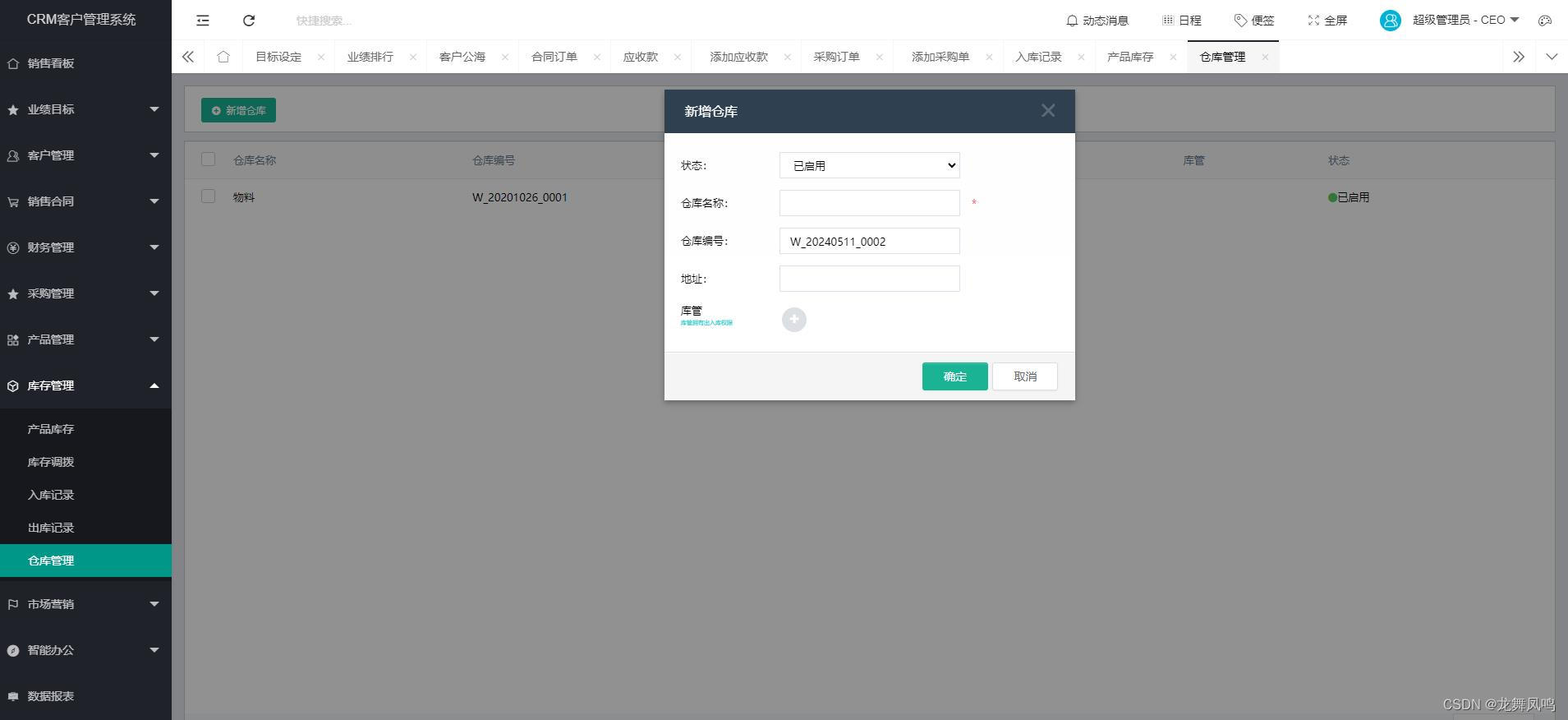Image resolution: width=1568 pixels, height=720 pixels.
Task: Close the 目标设定 tab
Action: click(321, 57)
